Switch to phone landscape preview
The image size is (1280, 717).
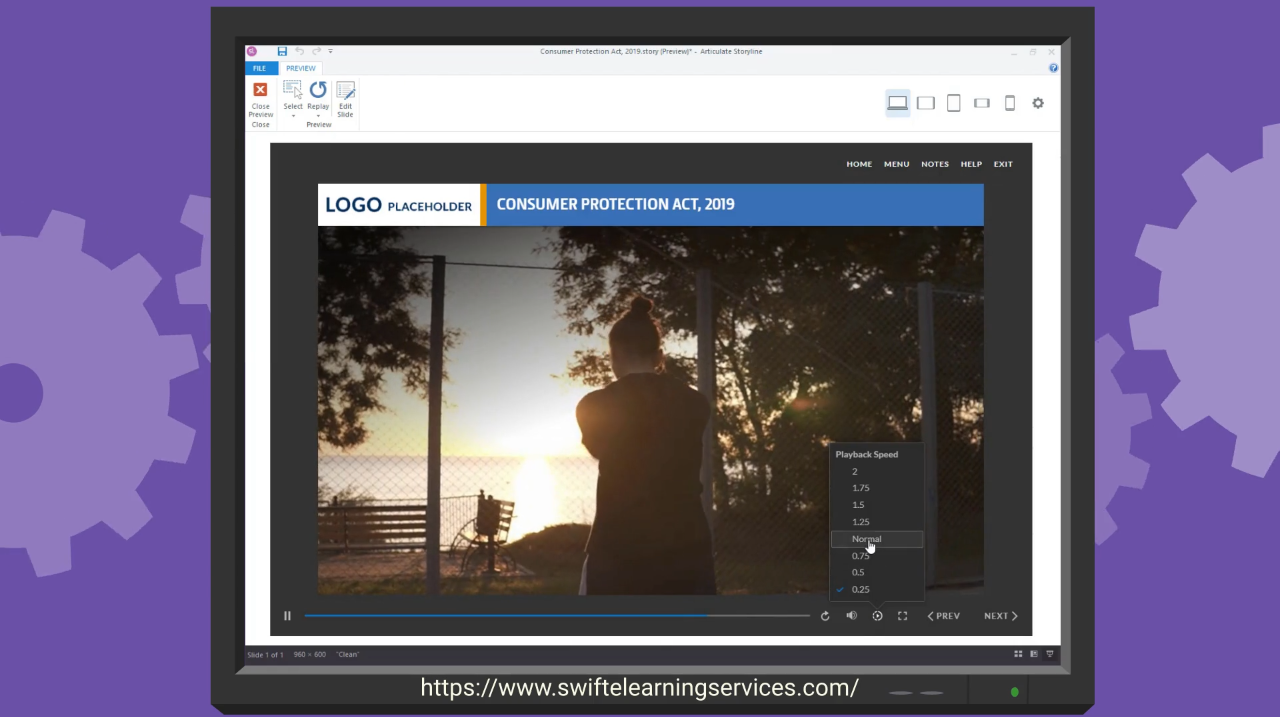coord(982,103)
